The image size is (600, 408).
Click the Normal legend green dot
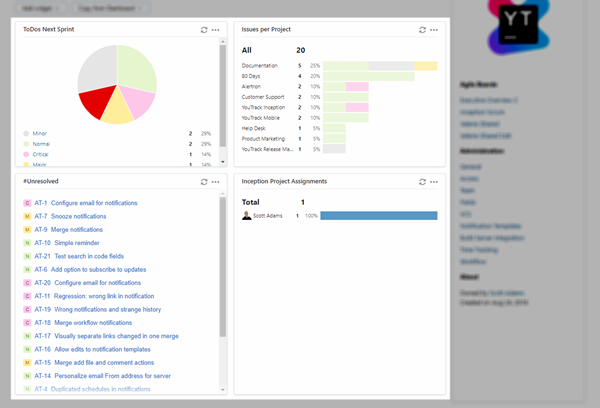[x=26, y=144]
